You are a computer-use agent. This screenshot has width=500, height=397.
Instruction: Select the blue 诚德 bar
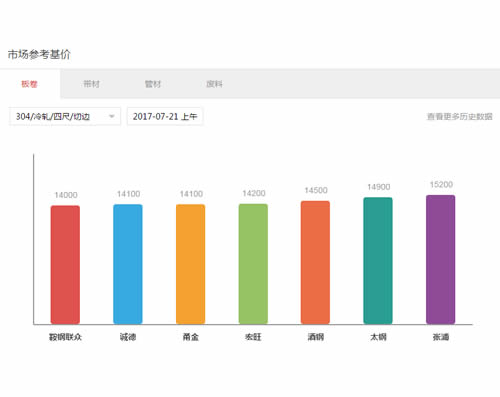coord(128,264)
